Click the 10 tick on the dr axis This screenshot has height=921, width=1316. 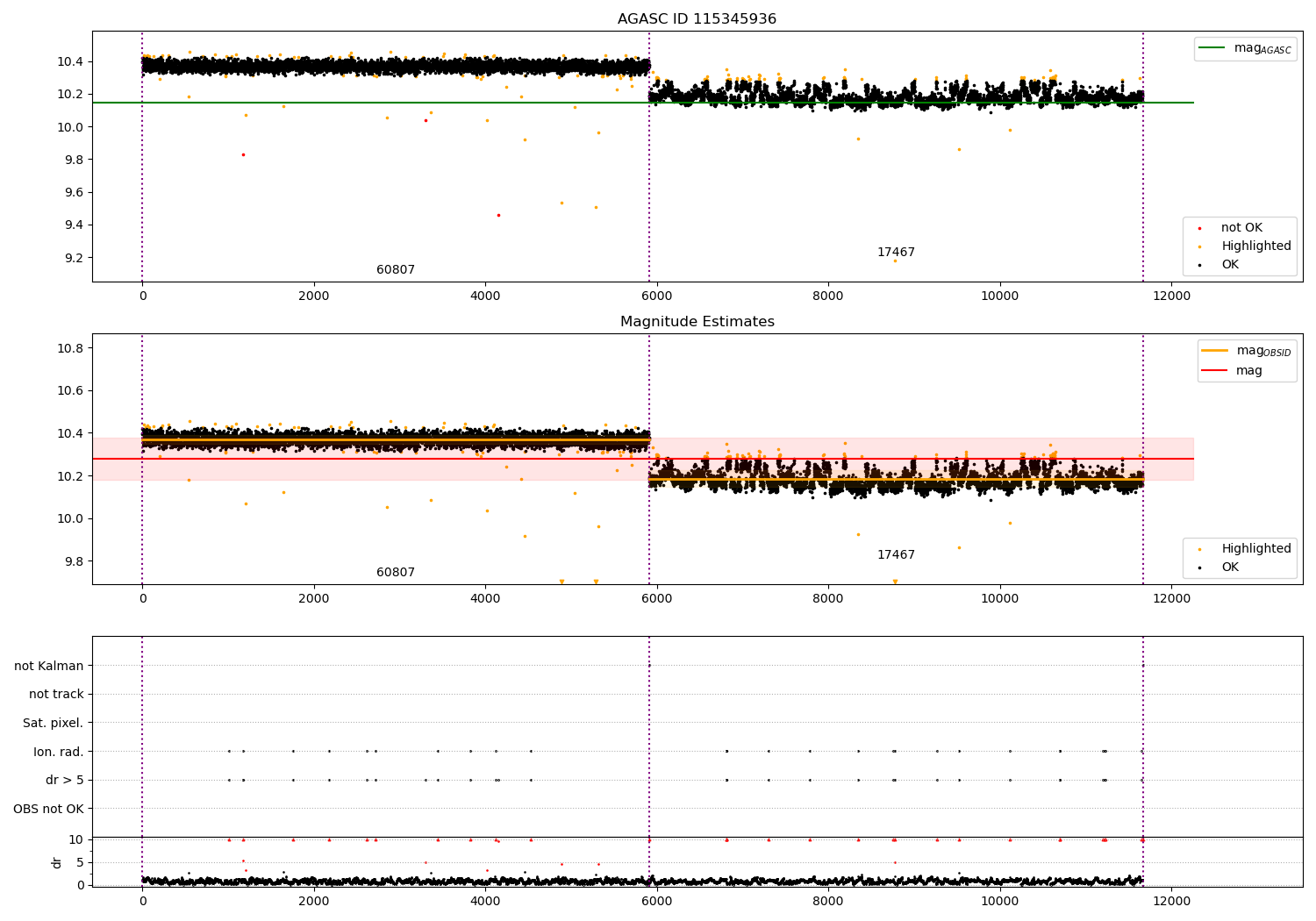[76, 840]
